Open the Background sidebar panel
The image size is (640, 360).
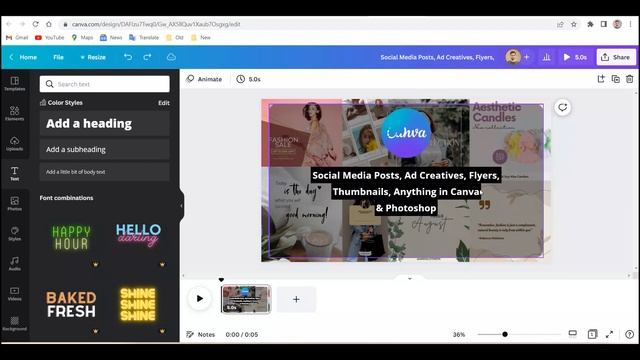pos(15,323)
